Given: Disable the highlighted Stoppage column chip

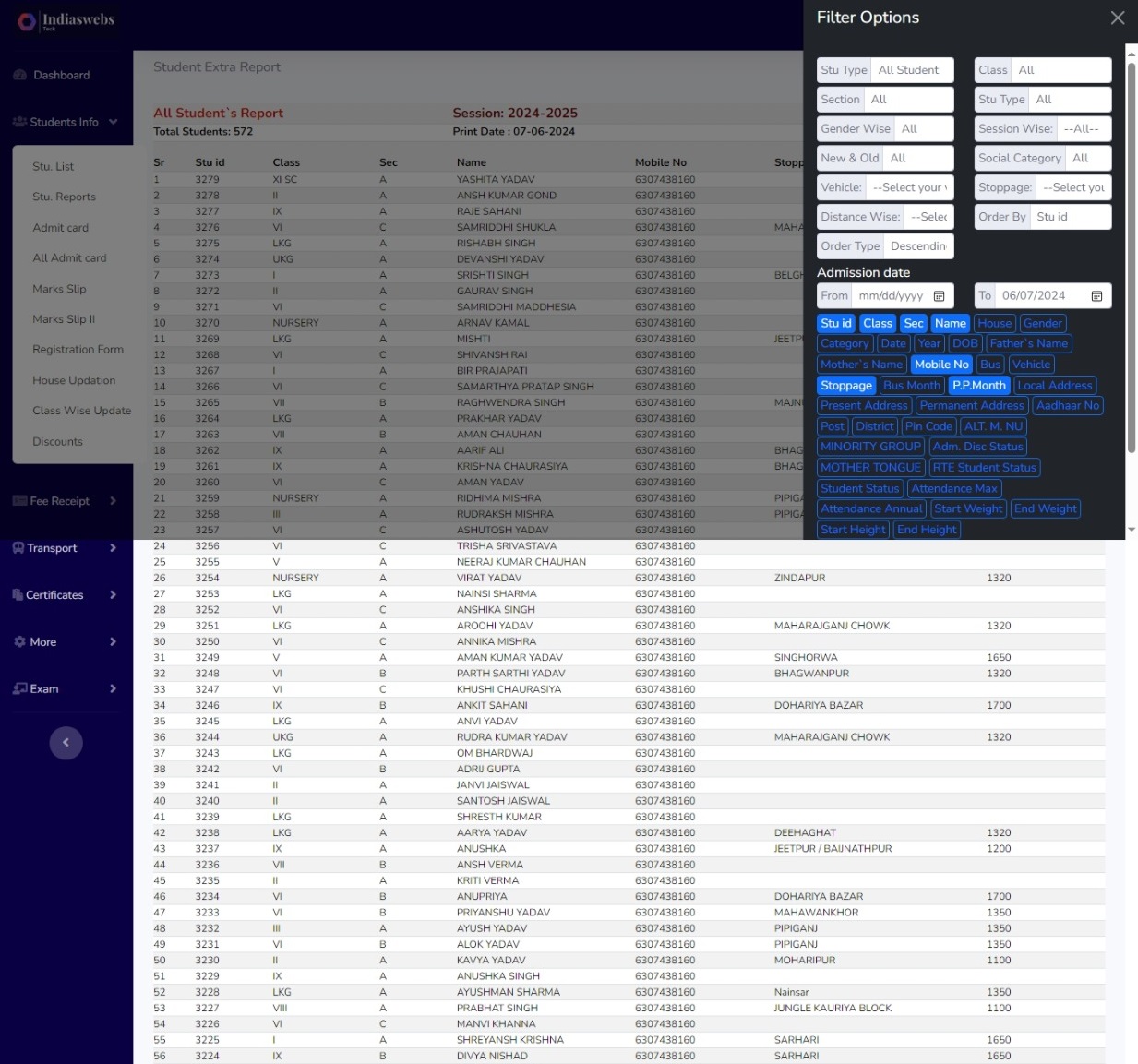Looking at the screenshot, I should [846, 386].
